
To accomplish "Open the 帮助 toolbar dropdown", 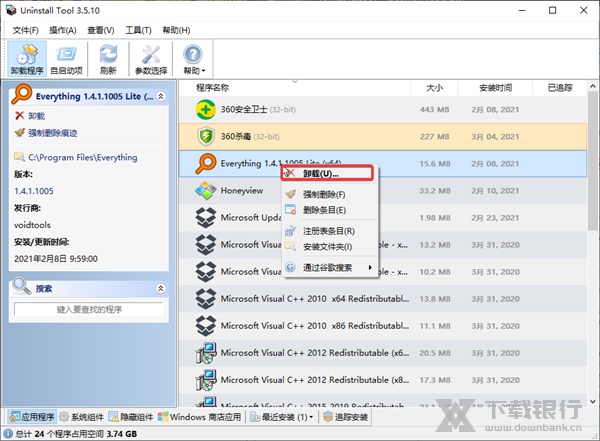I will click(x=193, y=59).
